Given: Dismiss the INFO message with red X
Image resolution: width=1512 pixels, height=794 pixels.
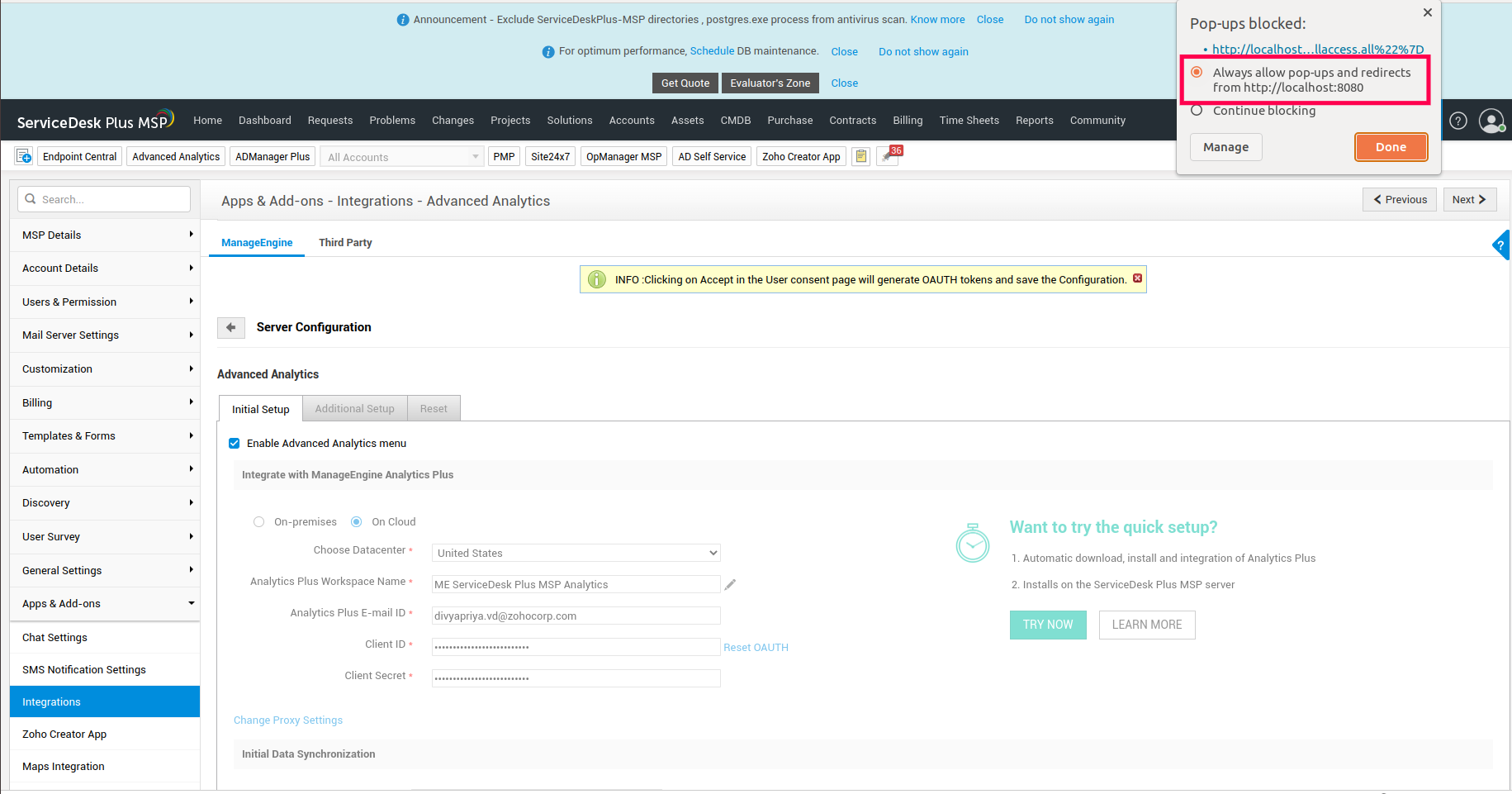Looking at the screenshot, I should click(1137, 278).
